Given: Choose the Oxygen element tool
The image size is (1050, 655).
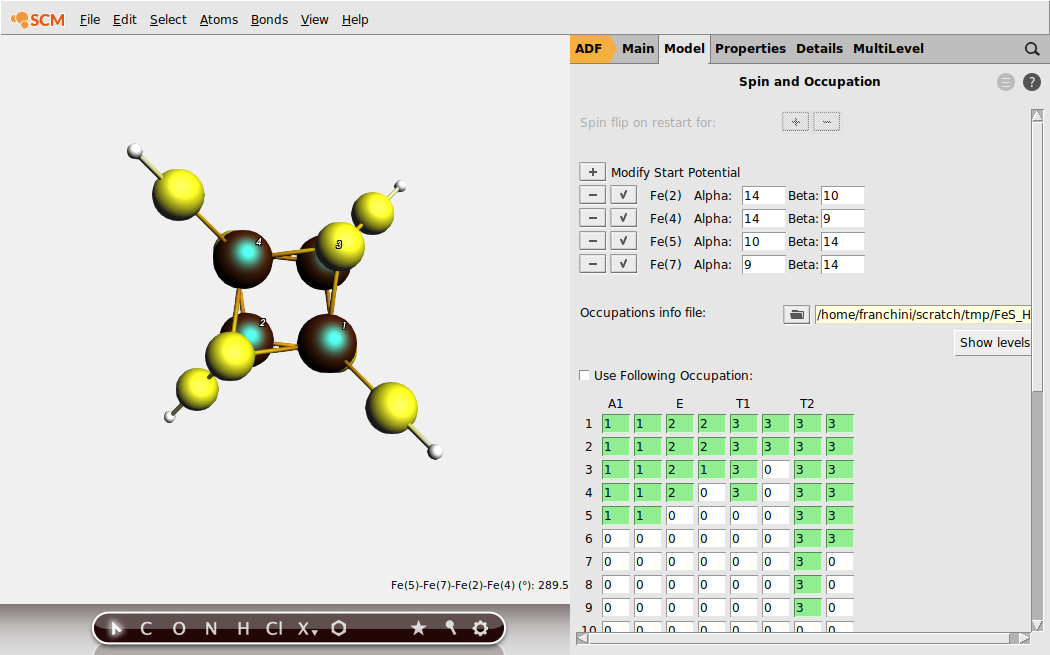Looking at the screenshot, I should [178, 628].
